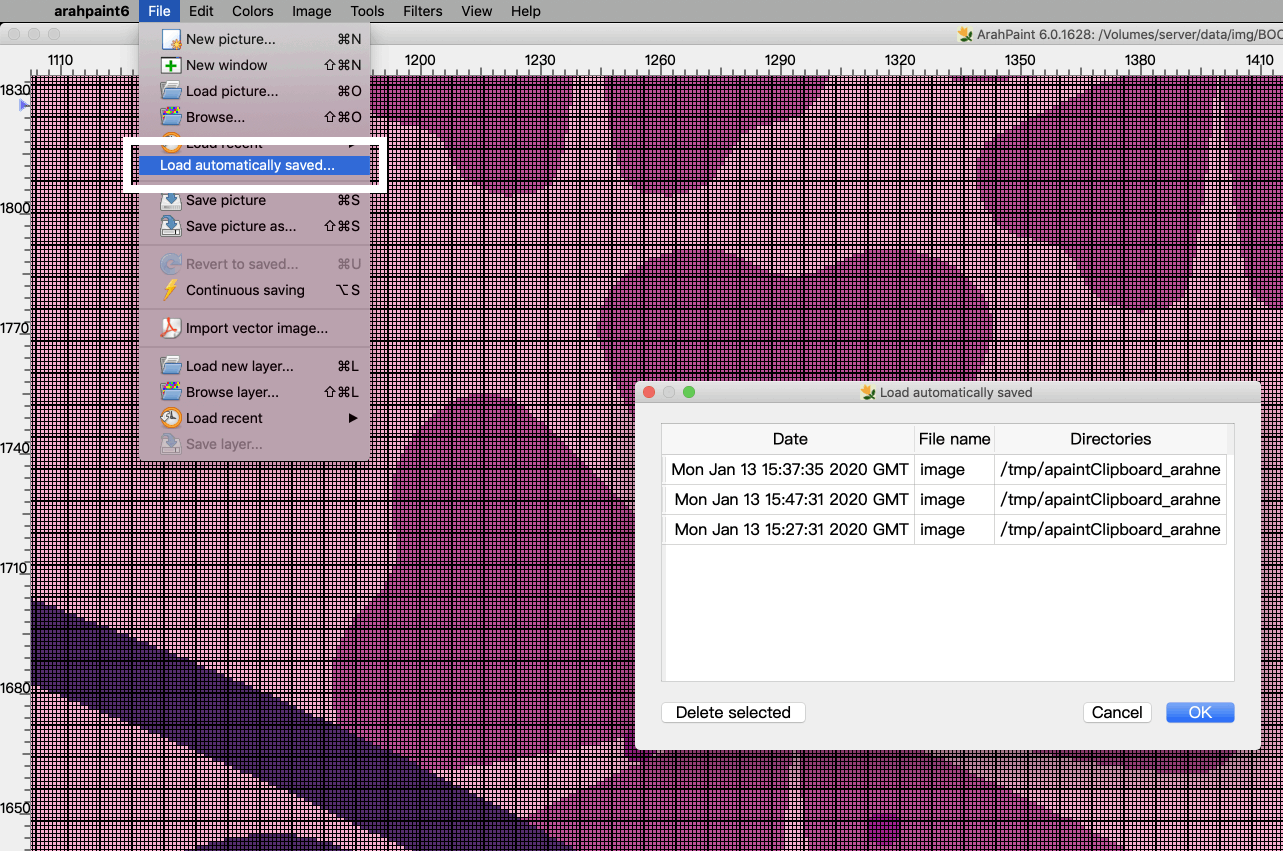Click the arahpaint6 application menu
The width and height of the screenshot is (1283, 851).
(92, 11)
